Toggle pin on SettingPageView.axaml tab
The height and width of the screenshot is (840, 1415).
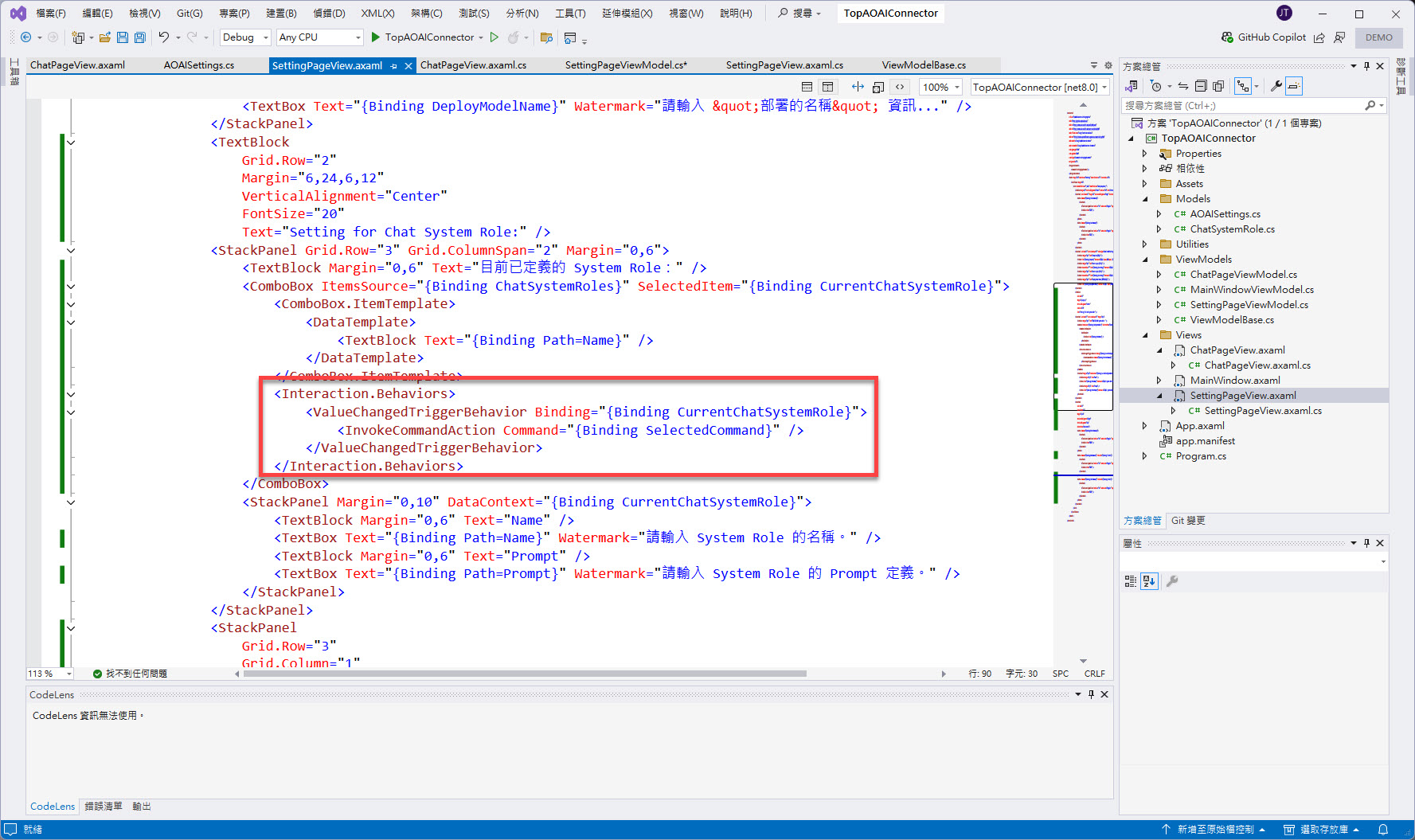point(394,66)
